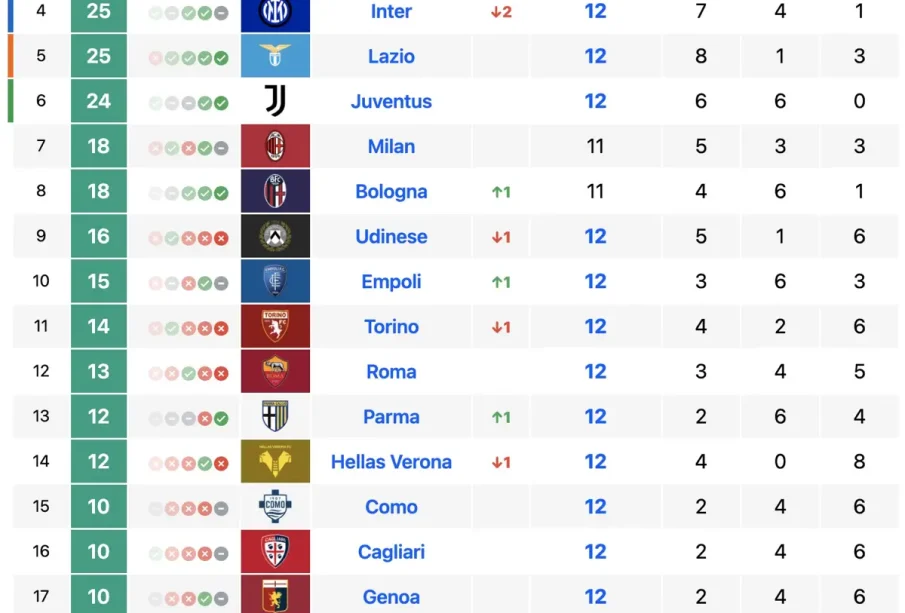905x613 pixels.
Task: Open the Roma team page link
Action: [391, 372]
